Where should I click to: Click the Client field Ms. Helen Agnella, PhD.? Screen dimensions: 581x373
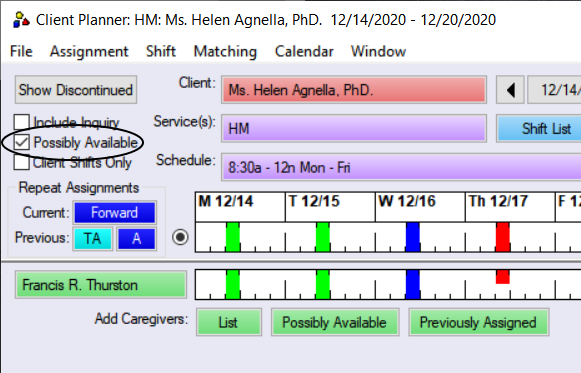coord(354,90)
